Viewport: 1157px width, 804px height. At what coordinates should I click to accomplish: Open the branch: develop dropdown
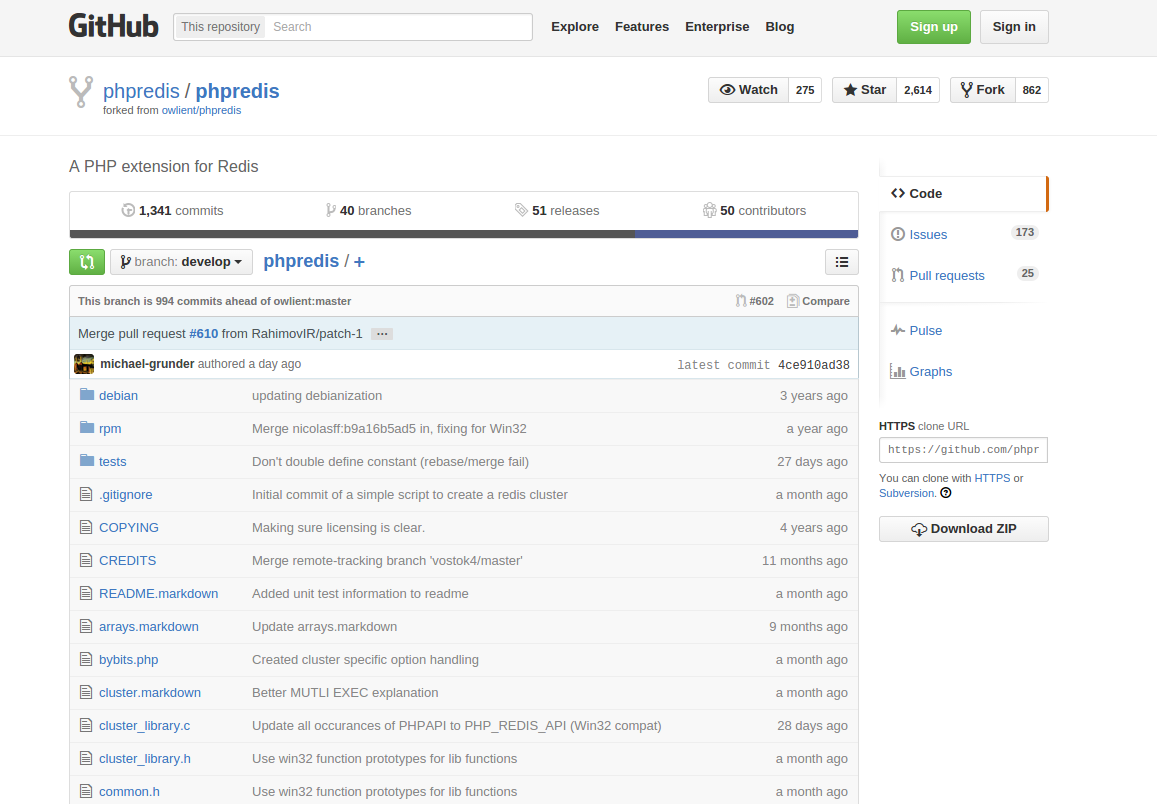pos(182,262)
